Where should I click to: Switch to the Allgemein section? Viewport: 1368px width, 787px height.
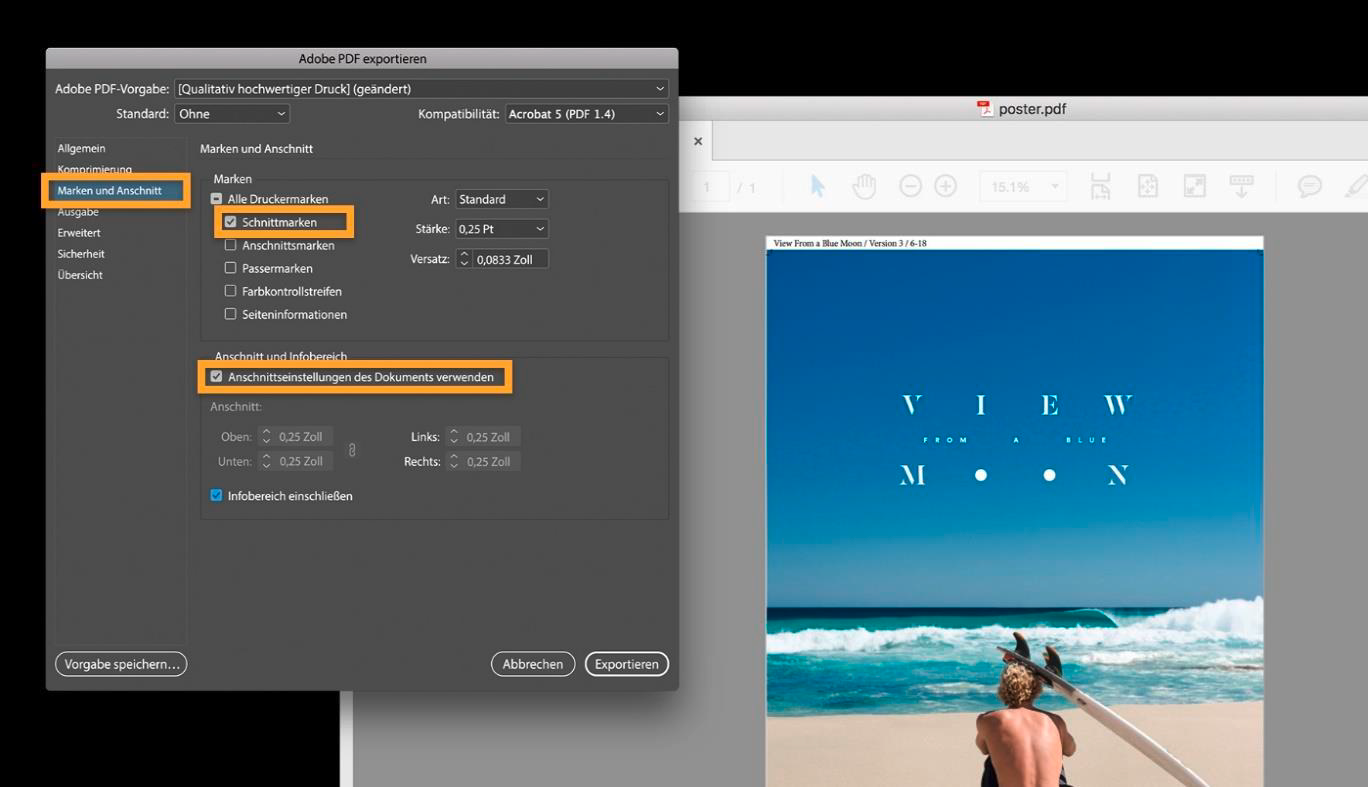point(81,148)
